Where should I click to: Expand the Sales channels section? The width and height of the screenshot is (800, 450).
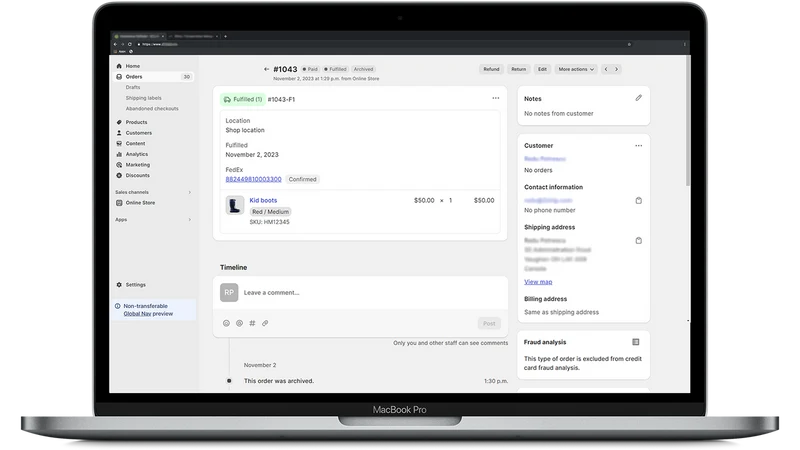[x=190, y=192]
